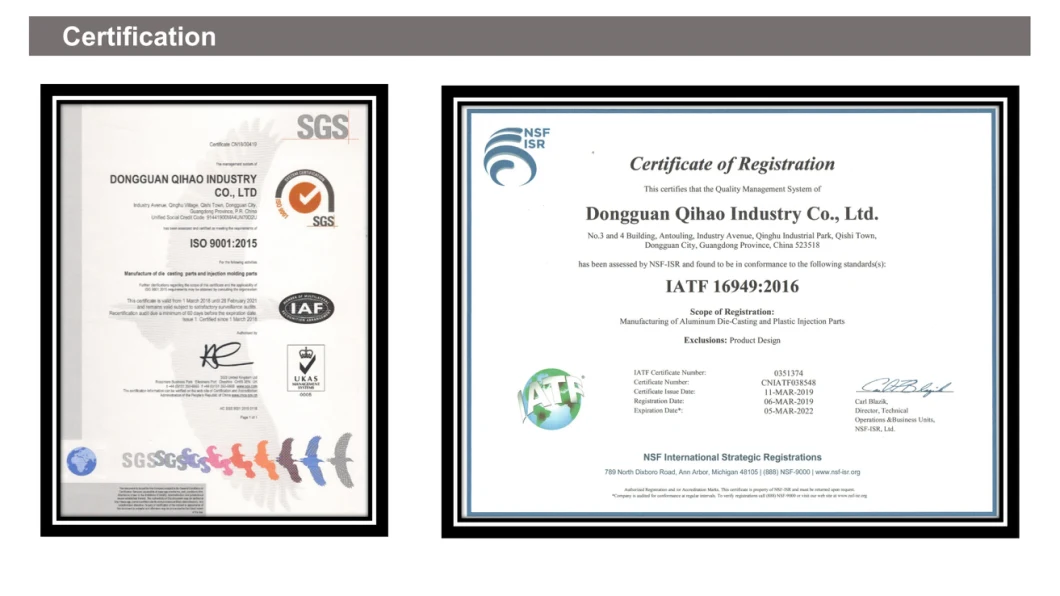Click Carl Blazik's signature on the NSF certificate
Viewport: 1060px width, 596px height.
click(x=904, y=387)
